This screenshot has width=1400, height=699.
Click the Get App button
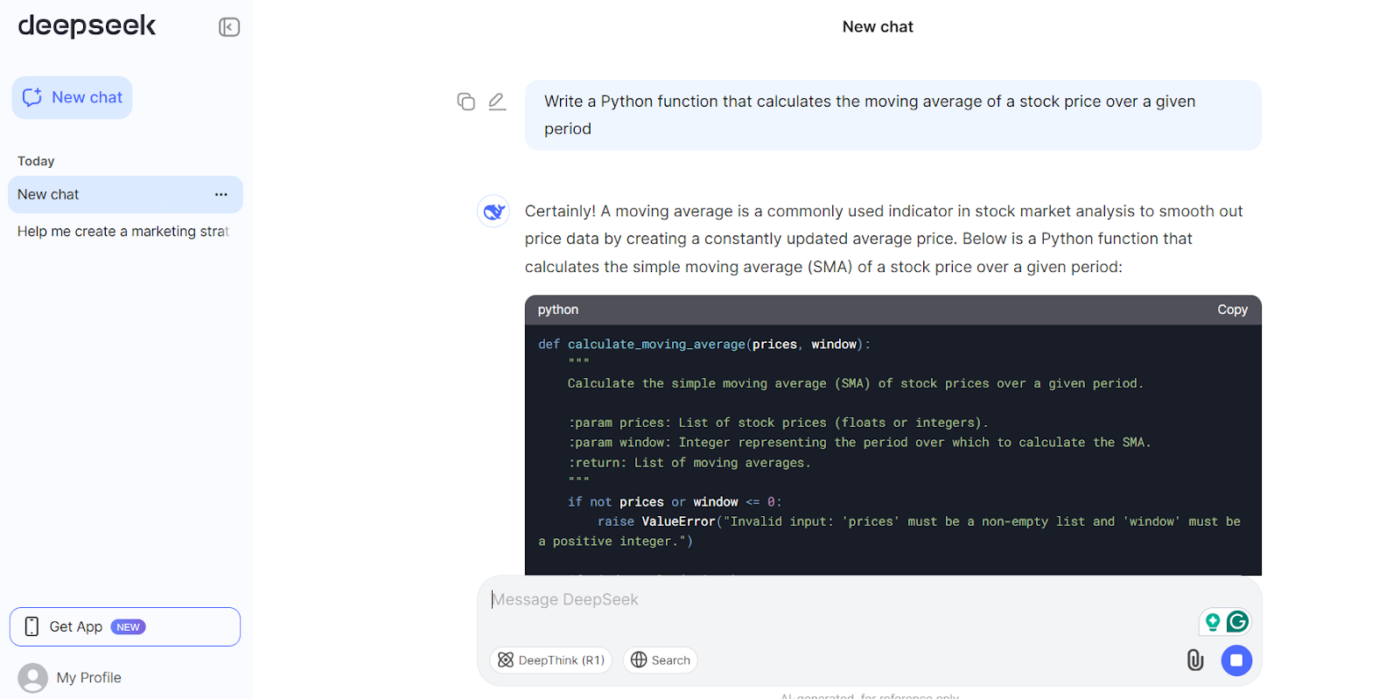pyautogui.click(x=125, y=627)
